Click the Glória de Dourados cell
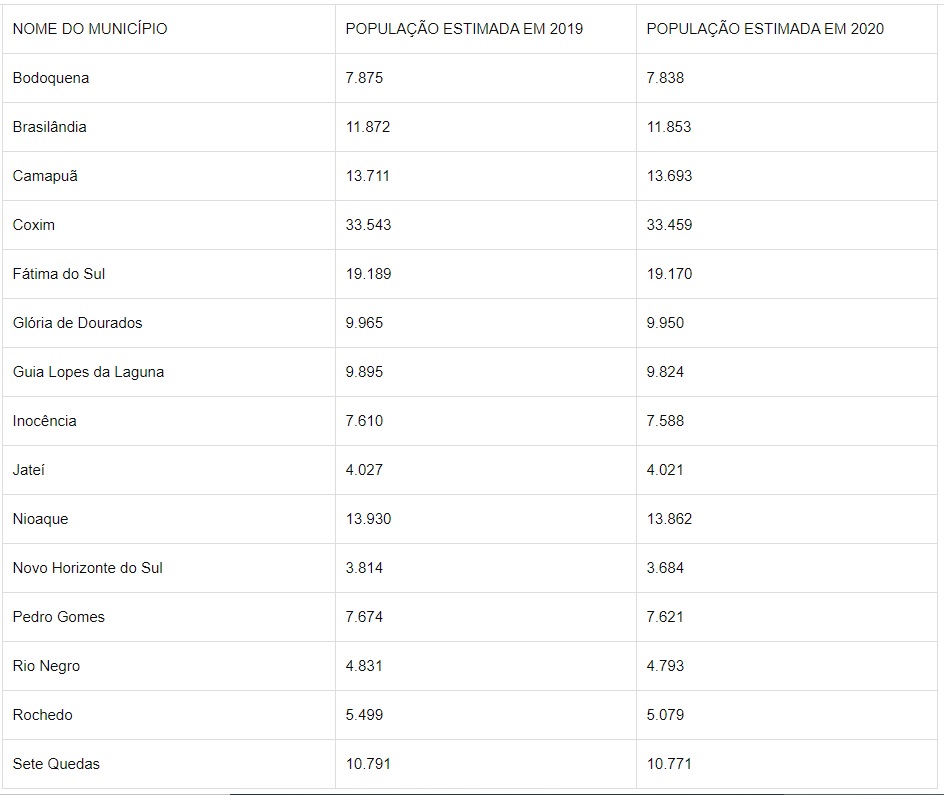The width and height of the screenshot is (944, 795). [x=78, y=323]
